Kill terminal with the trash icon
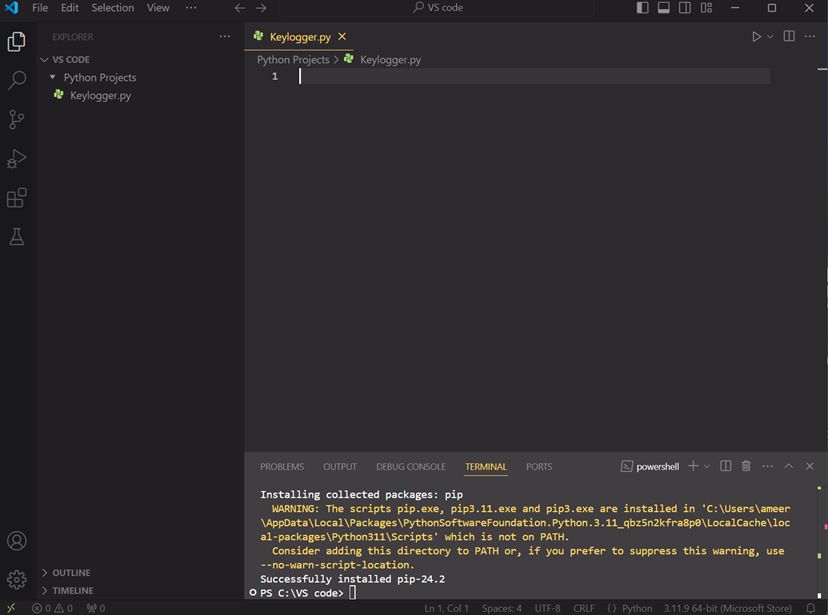The width and height of the screenshot is (828, 615). 746,466
